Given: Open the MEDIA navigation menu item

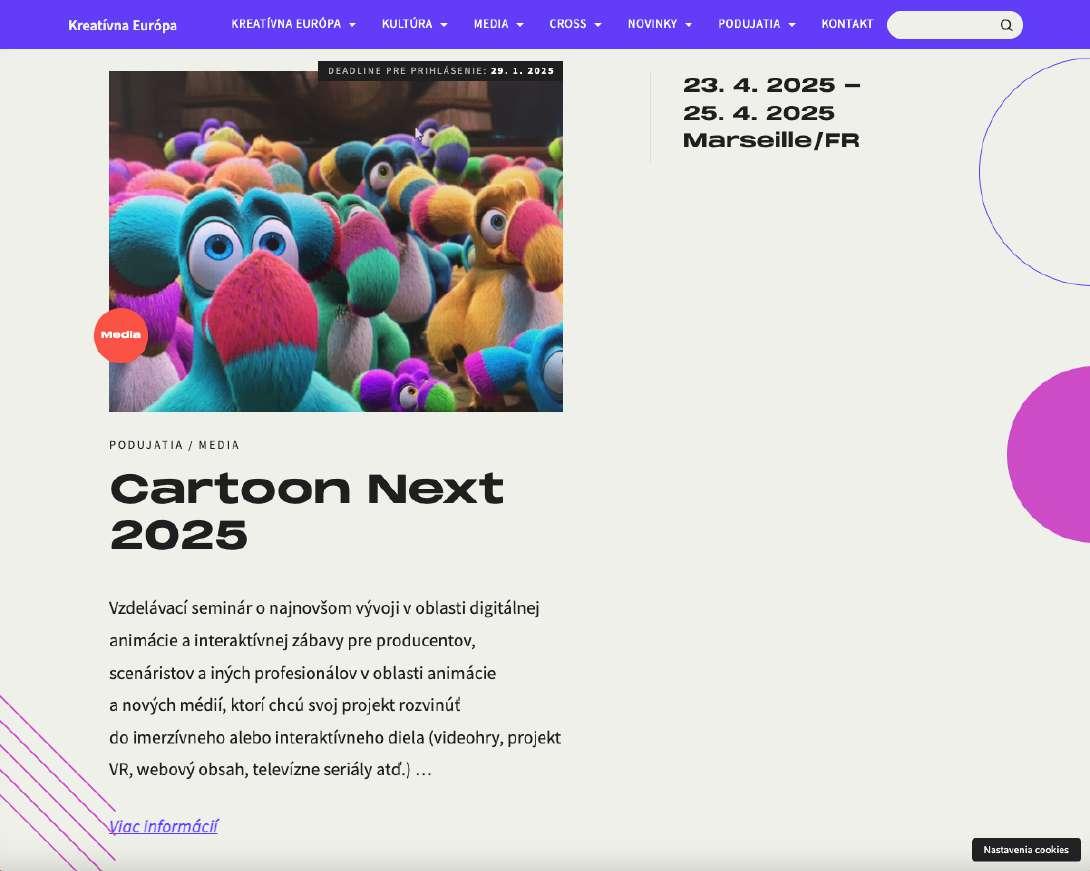Looking at the screenshot, I should tap(491, 24).
